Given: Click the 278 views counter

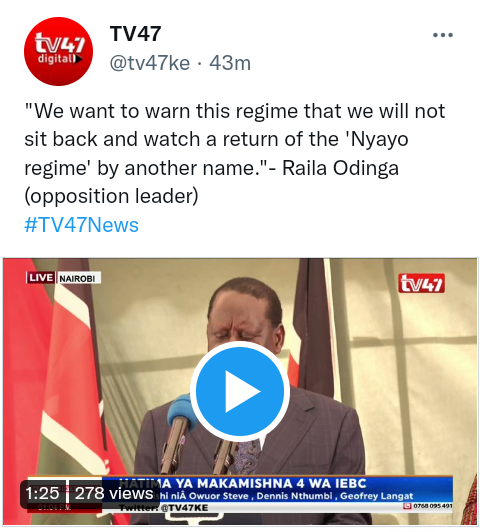Looking at the screenshot, I should pos(114,493).
